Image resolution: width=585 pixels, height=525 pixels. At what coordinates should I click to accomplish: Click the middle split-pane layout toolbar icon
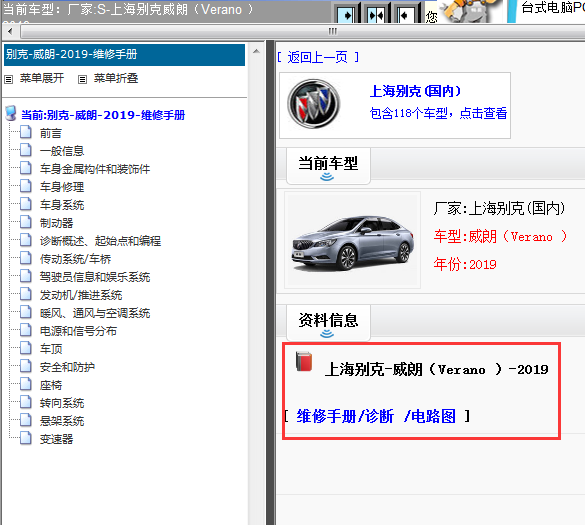(376, 14)
